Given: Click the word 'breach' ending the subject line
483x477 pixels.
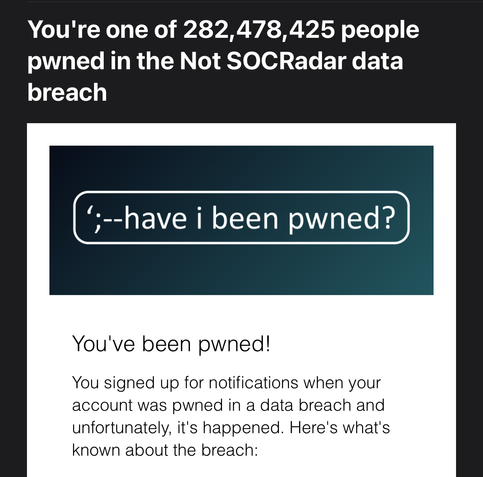Looking at the screenshot, I should click(x=67, y=92).
